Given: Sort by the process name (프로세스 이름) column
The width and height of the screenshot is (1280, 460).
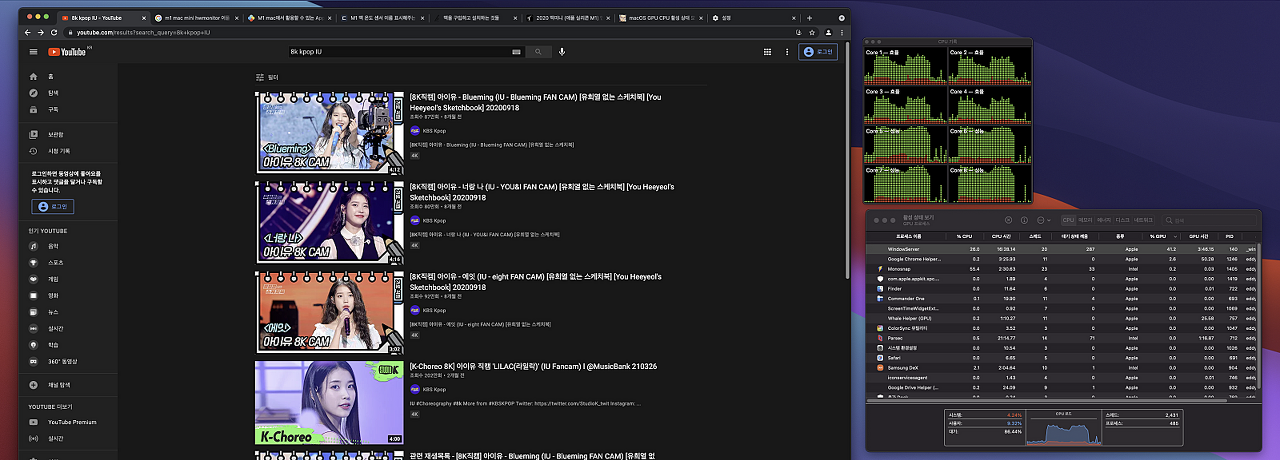Looking at the screenshot, I should tap(909, 236).
